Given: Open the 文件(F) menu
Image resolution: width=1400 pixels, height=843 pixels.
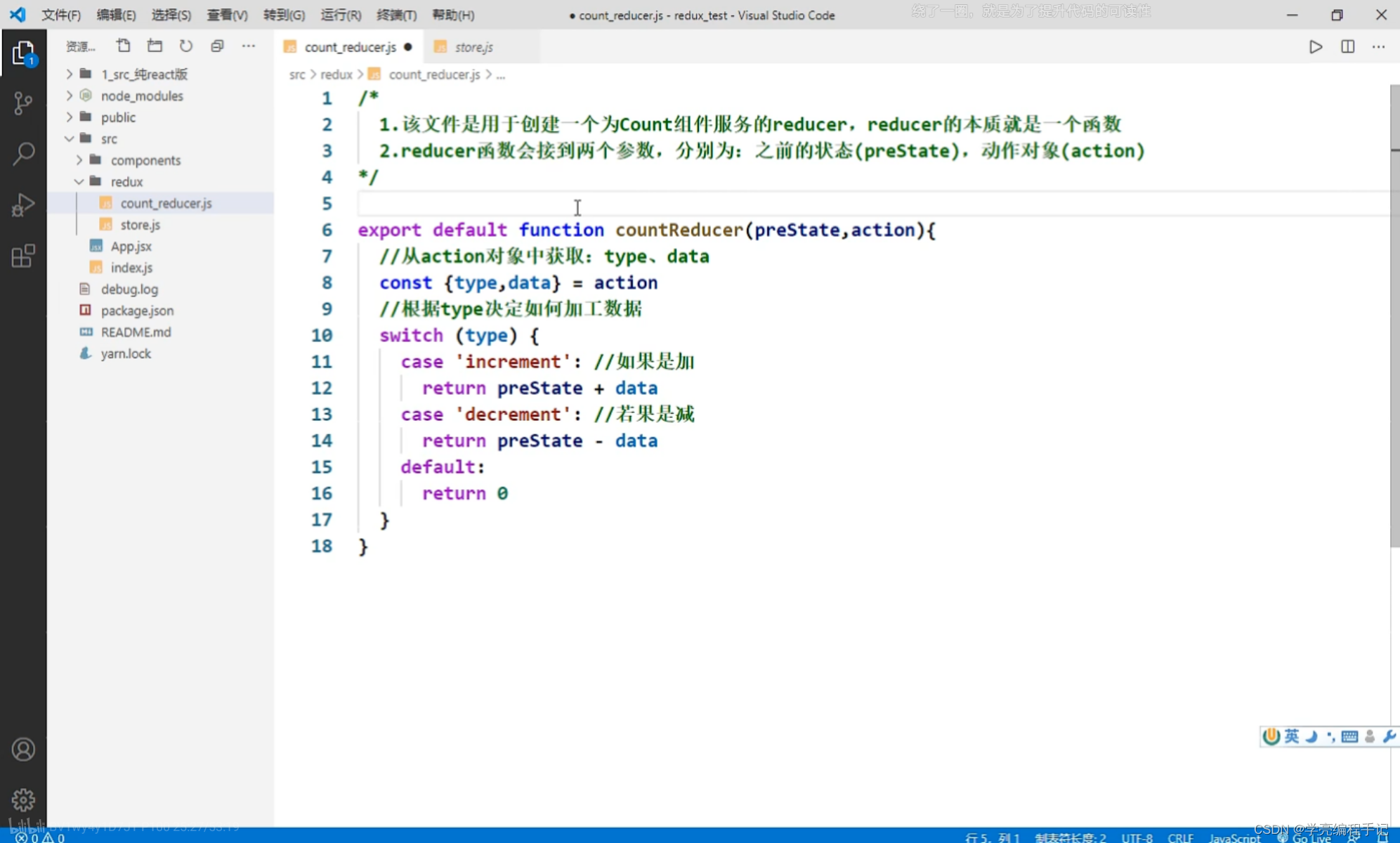Looking at the screenshot, I should [56, 15].
